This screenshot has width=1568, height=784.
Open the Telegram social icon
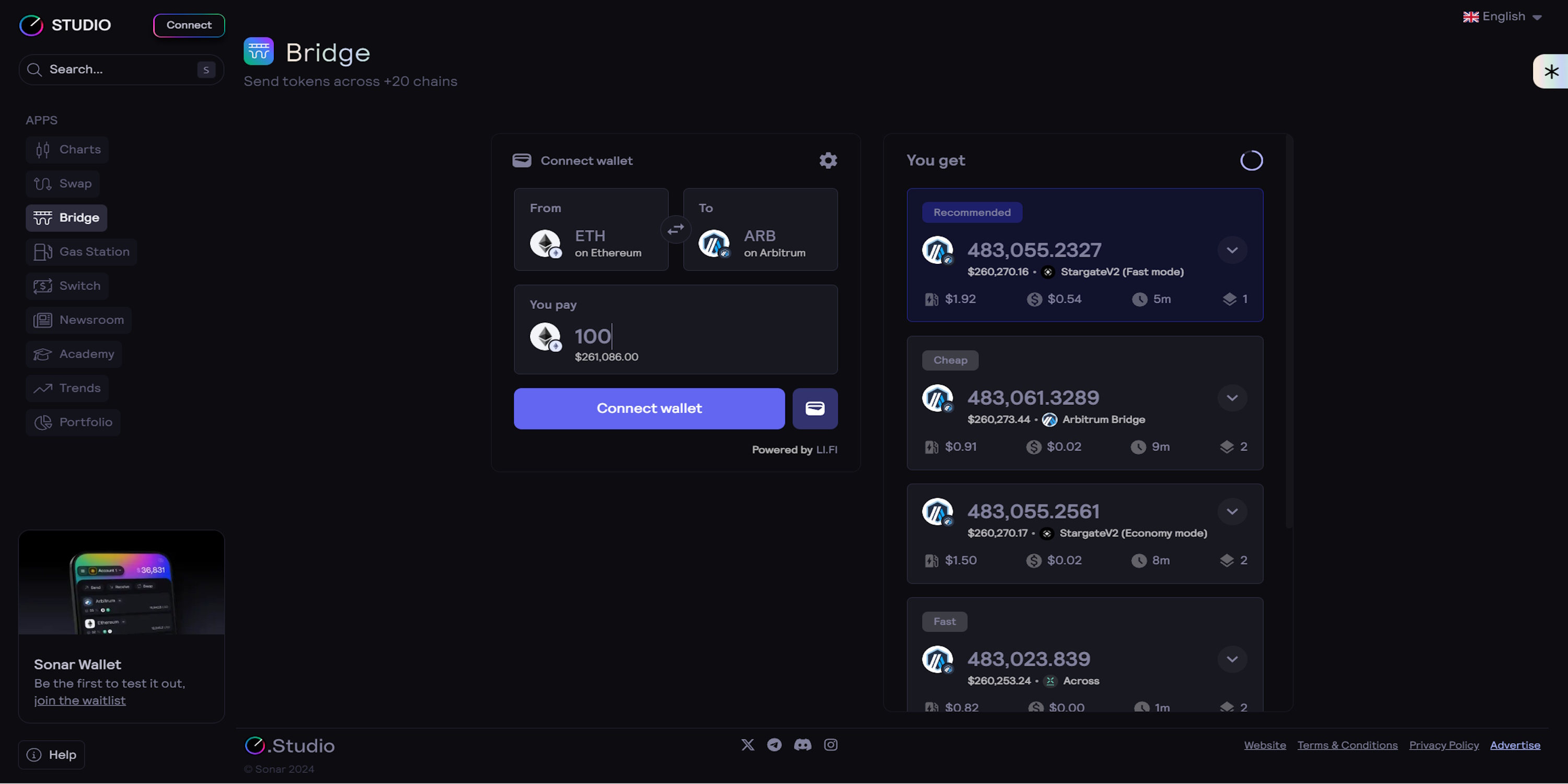click(x=774, y=745)
